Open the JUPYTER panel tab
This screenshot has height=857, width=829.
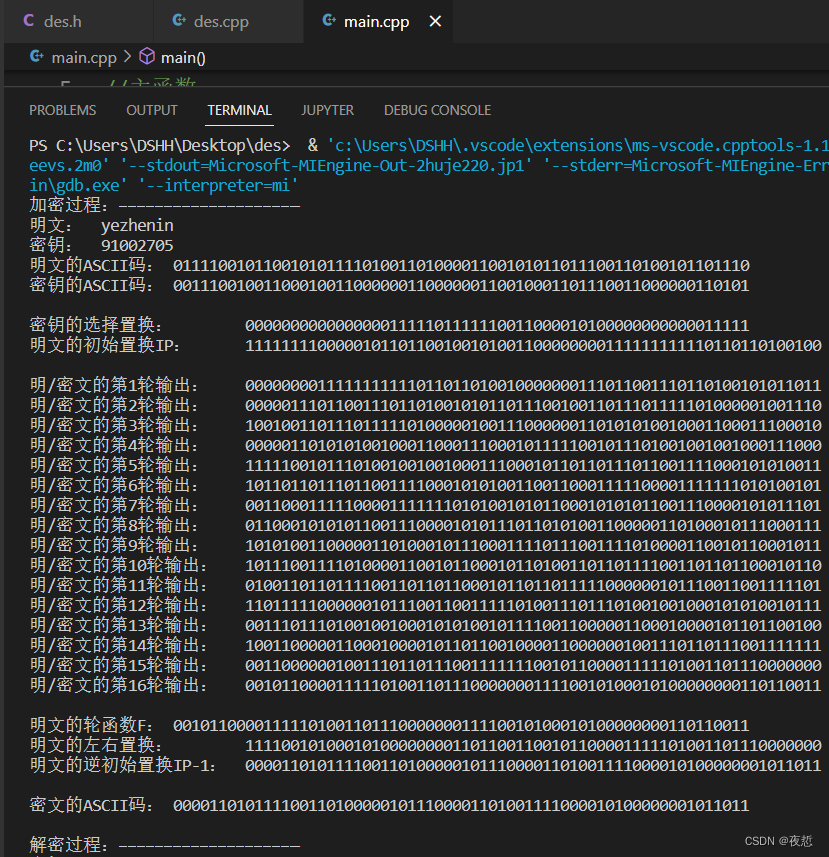(x=327, y=110)
